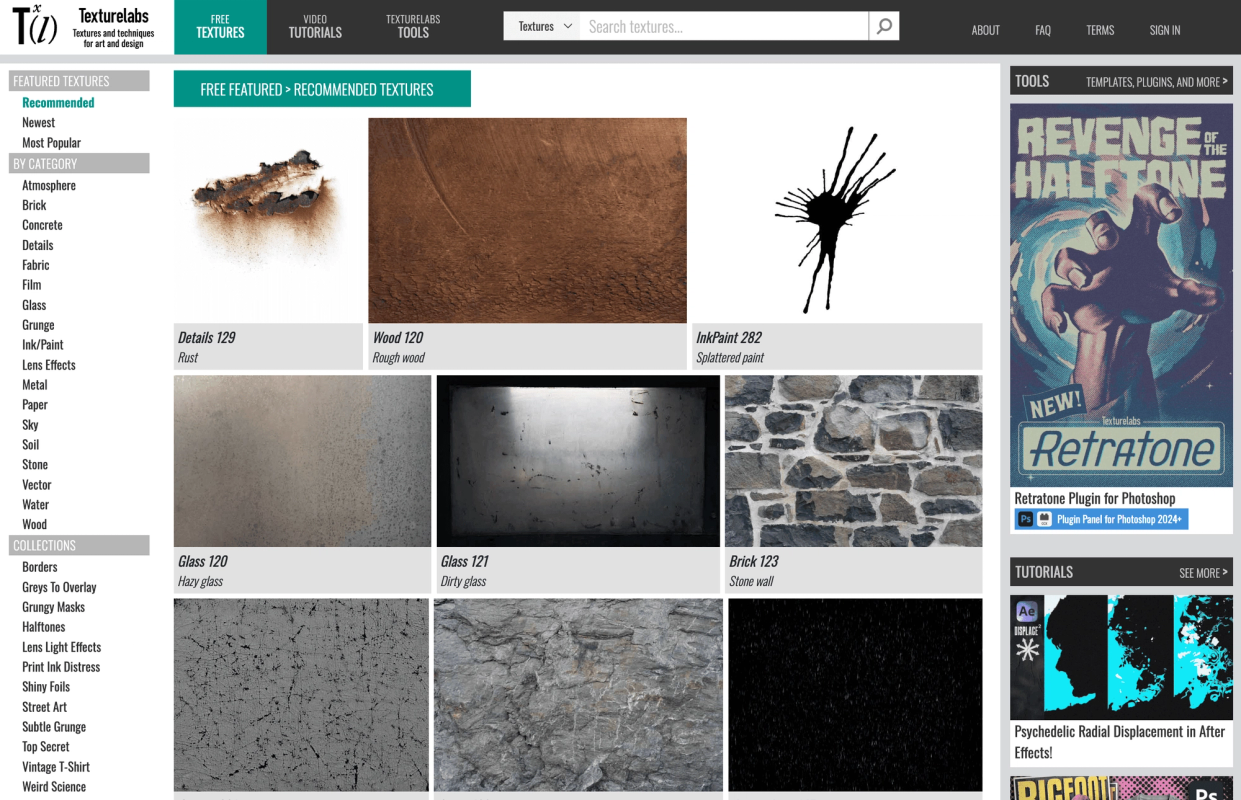1241x800 pixels.
Task: Open the Lens Light Effects collection
Action: pyautogui.click(x=62, y=647)
